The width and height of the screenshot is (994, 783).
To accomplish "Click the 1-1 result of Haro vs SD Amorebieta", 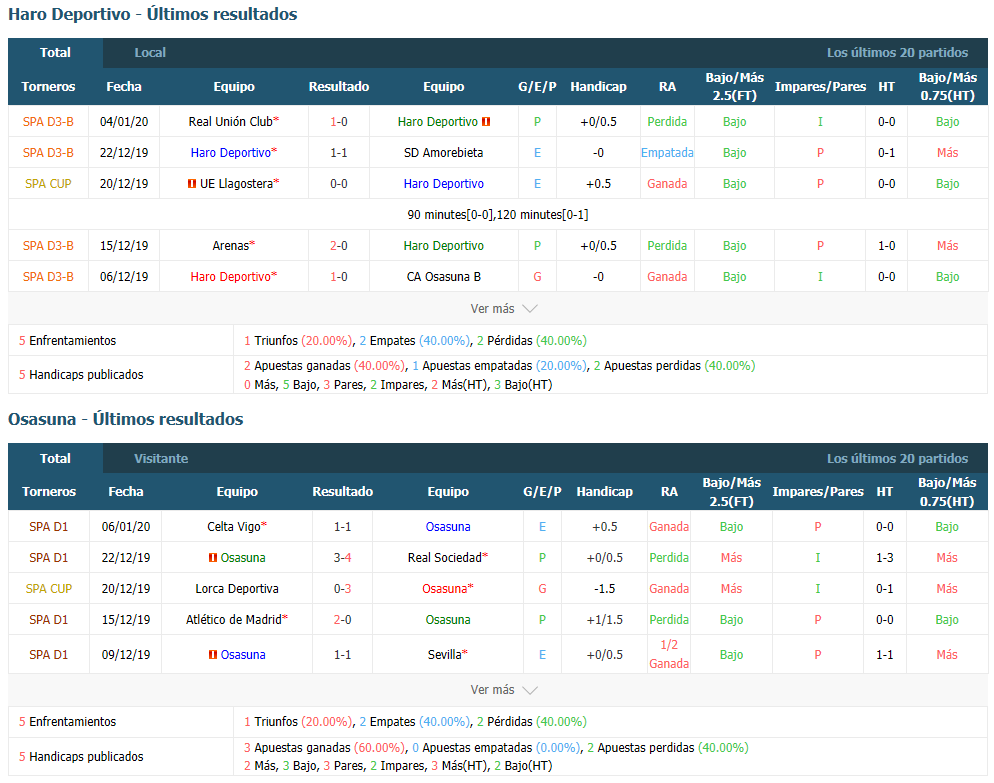I will [339, 153].
